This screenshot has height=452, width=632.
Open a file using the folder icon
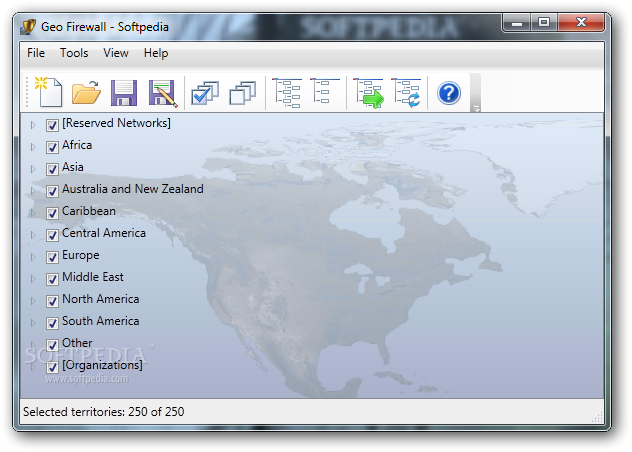[x=86, y=92]
